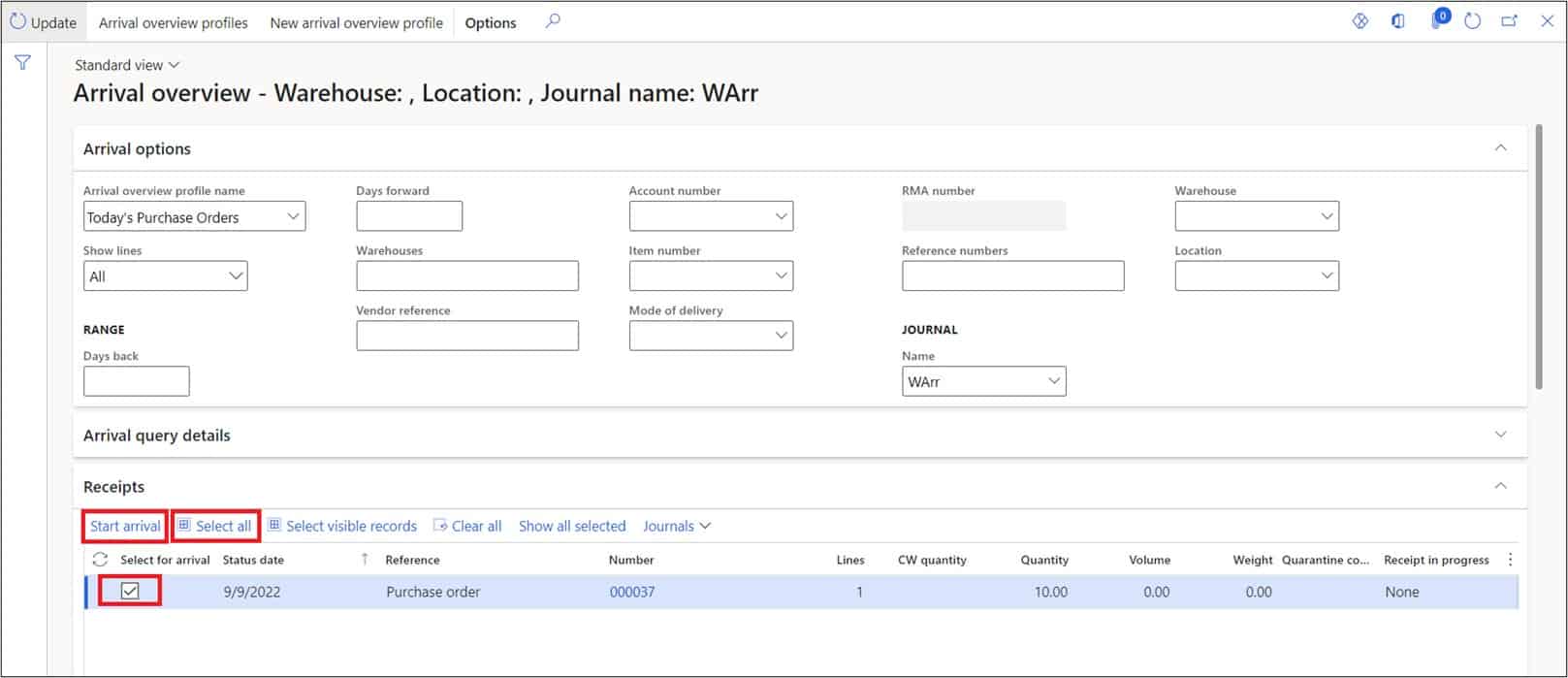
Task: Click the Select all icon
Action: [184, 526]
